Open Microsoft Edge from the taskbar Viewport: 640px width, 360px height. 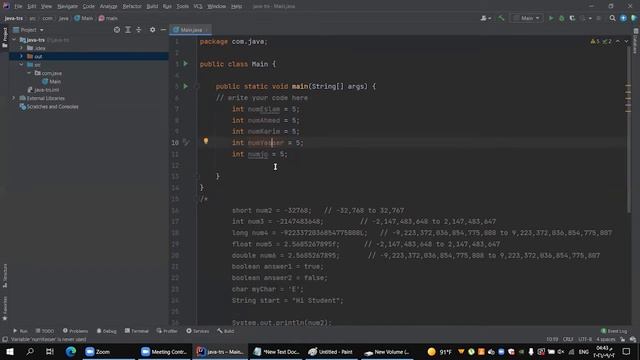pyautogui.click(x=71, y=351)
